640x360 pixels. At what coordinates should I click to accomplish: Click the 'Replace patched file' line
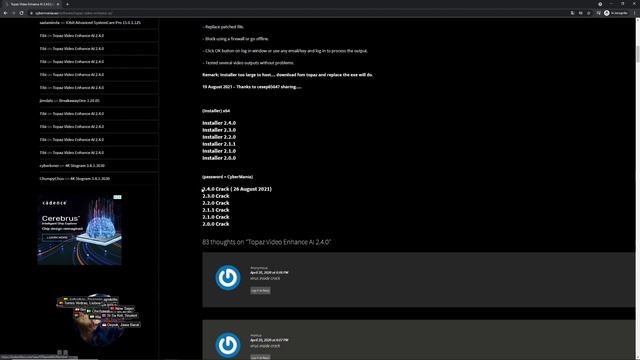point(223,27)
